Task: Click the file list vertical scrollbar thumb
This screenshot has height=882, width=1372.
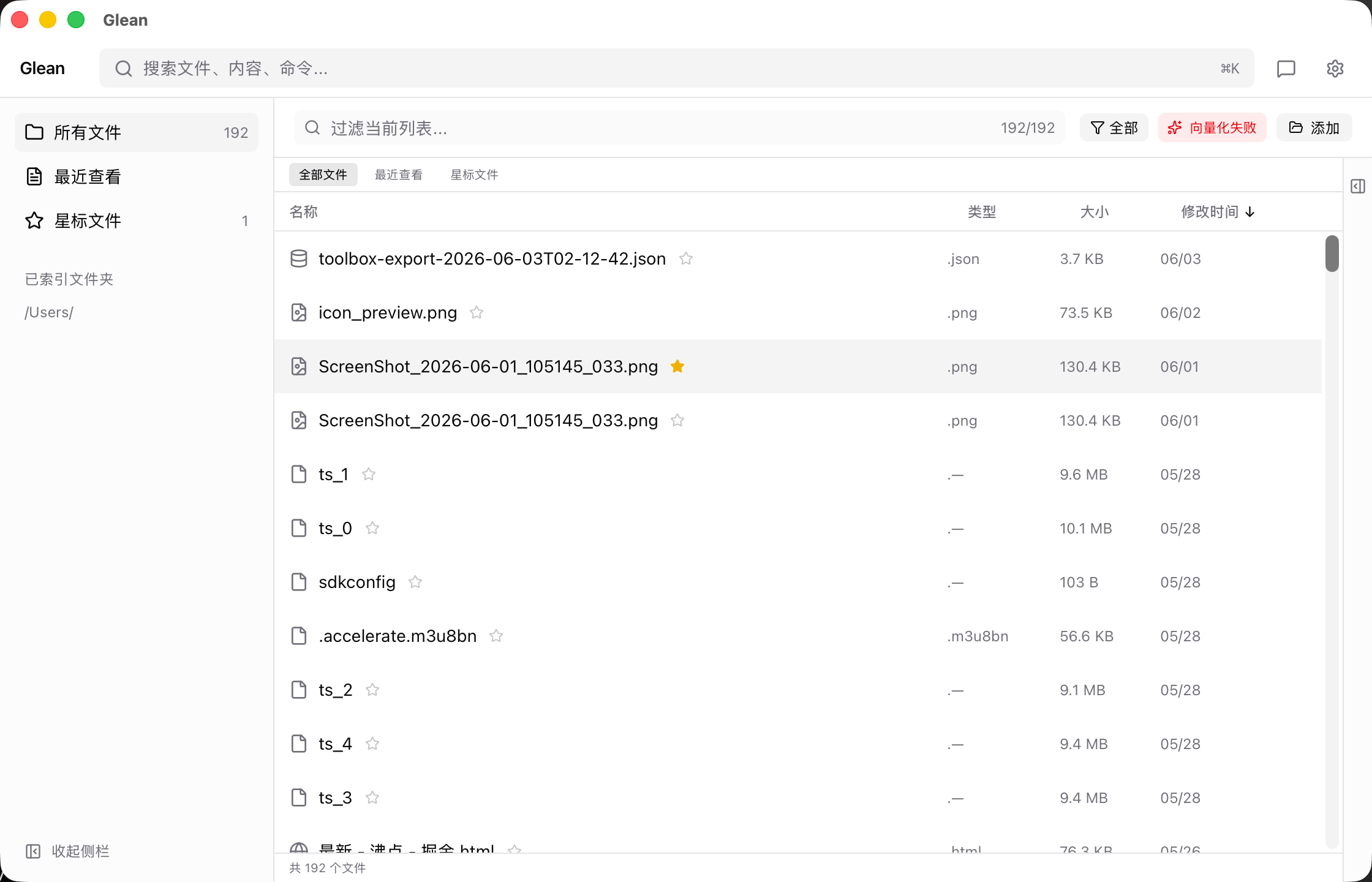Action: pos(1332,253)
